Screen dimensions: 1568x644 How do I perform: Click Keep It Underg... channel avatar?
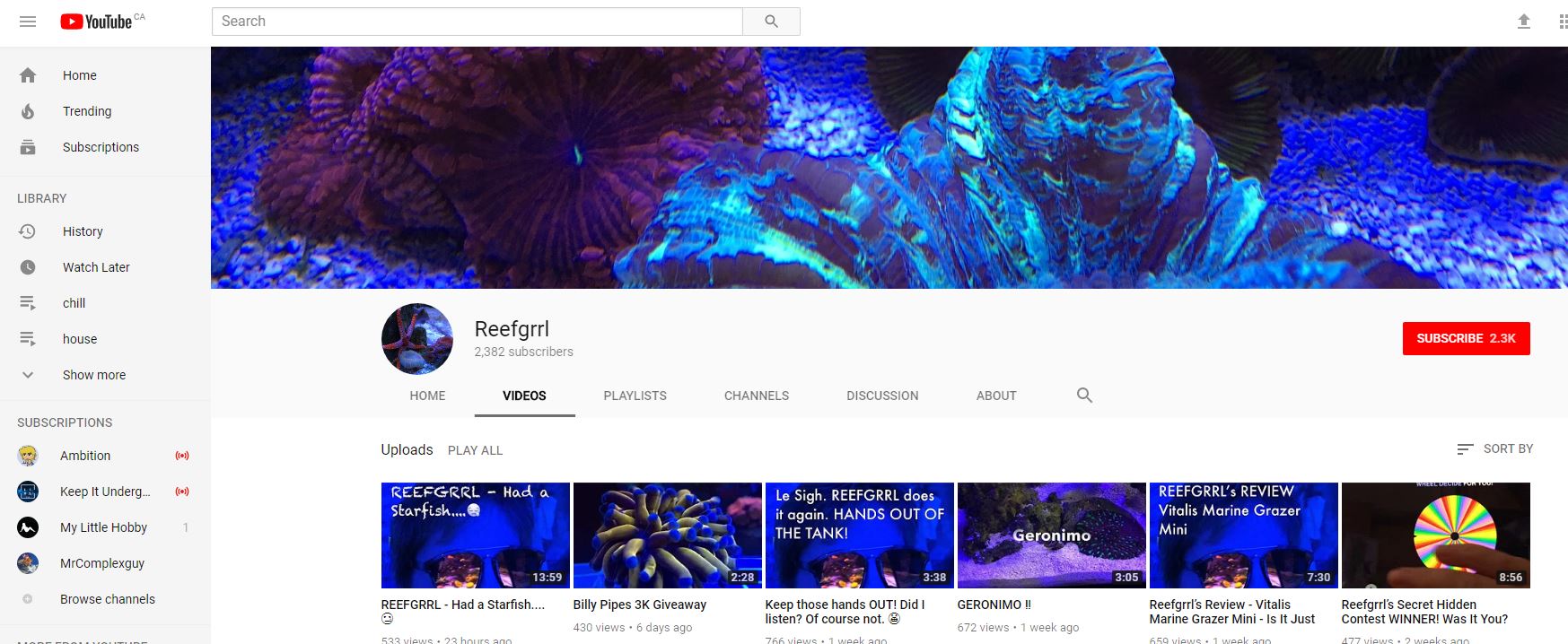(x=28, y=492)
